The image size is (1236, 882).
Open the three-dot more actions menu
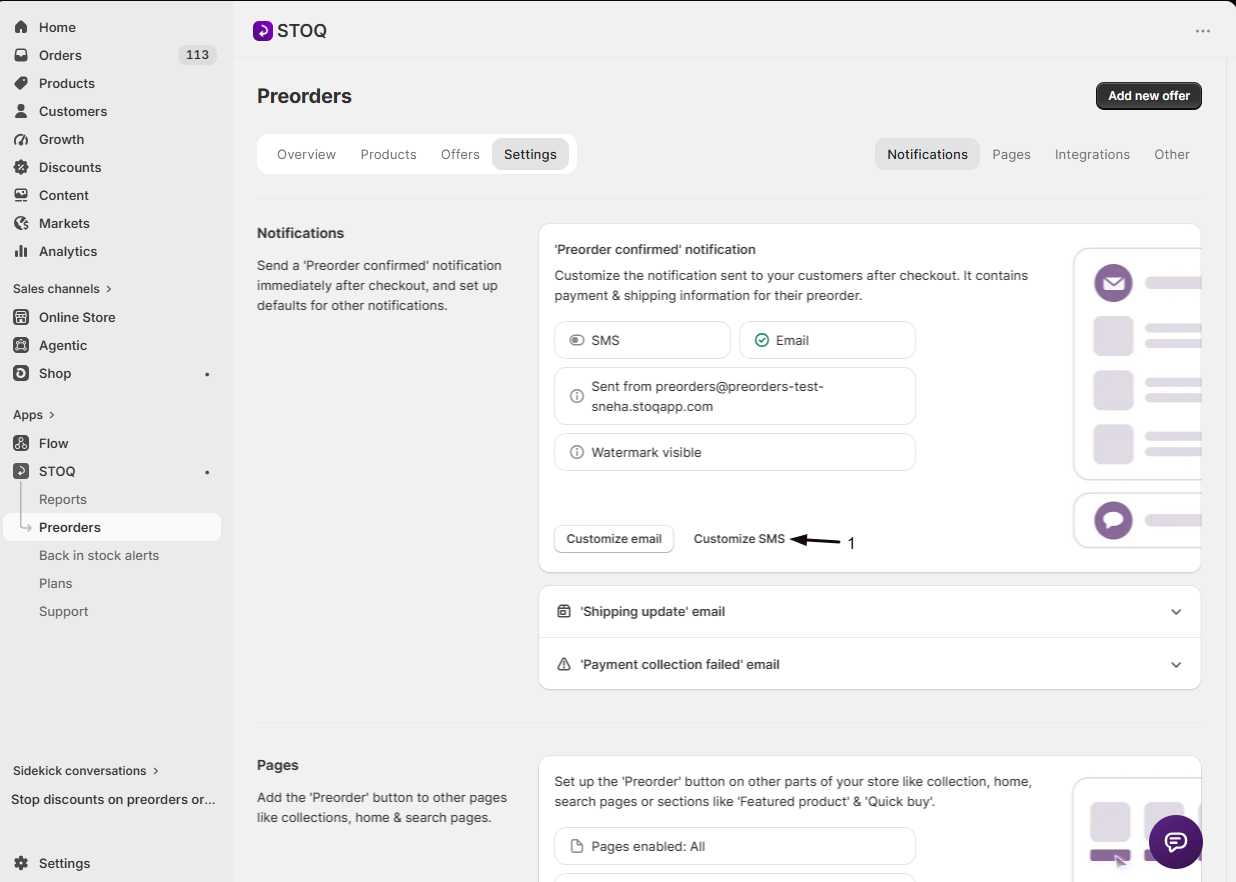(x=1203, y=31)
